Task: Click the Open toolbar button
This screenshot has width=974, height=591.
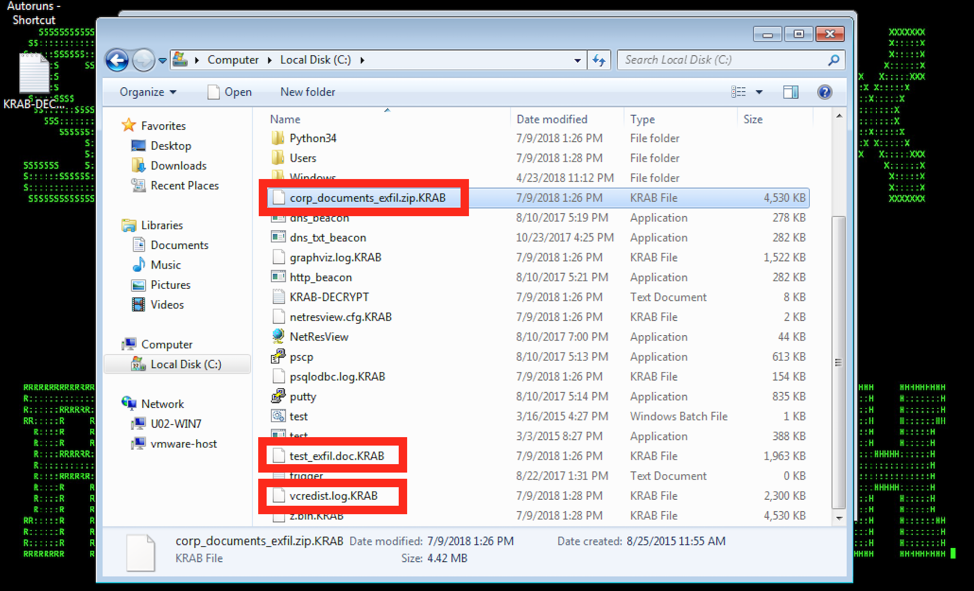Action: coord(229,92)
